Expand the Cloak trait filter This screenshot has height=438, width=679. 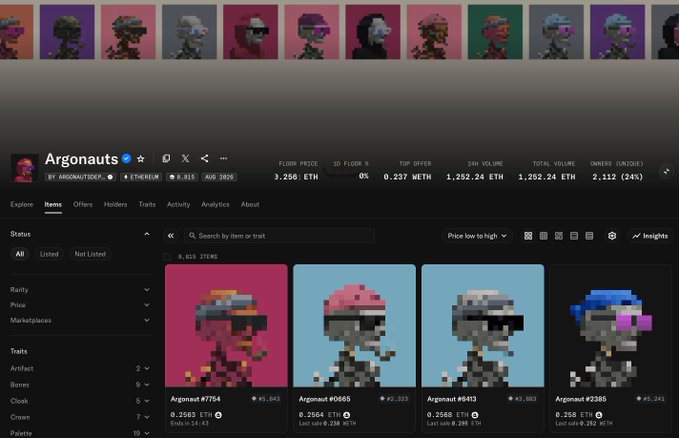tap(80, 401)
